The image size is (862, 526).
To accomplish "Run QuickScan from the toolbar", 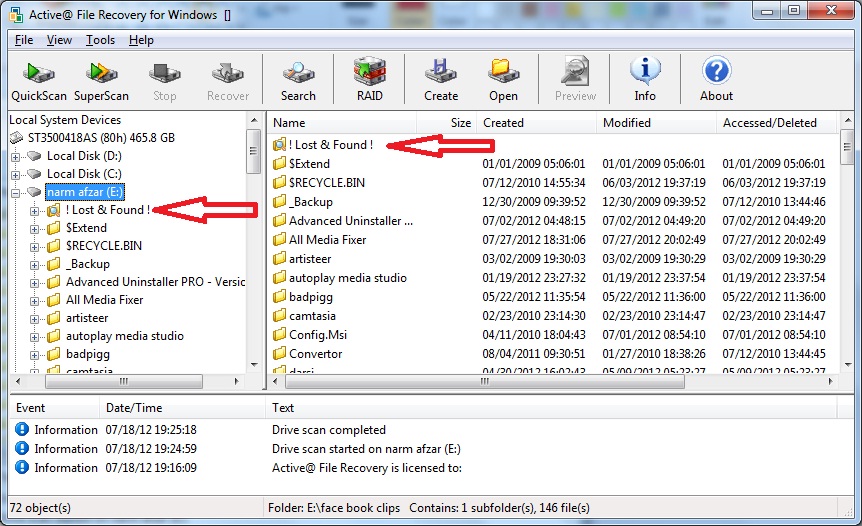I will click(x=39, y=80).
